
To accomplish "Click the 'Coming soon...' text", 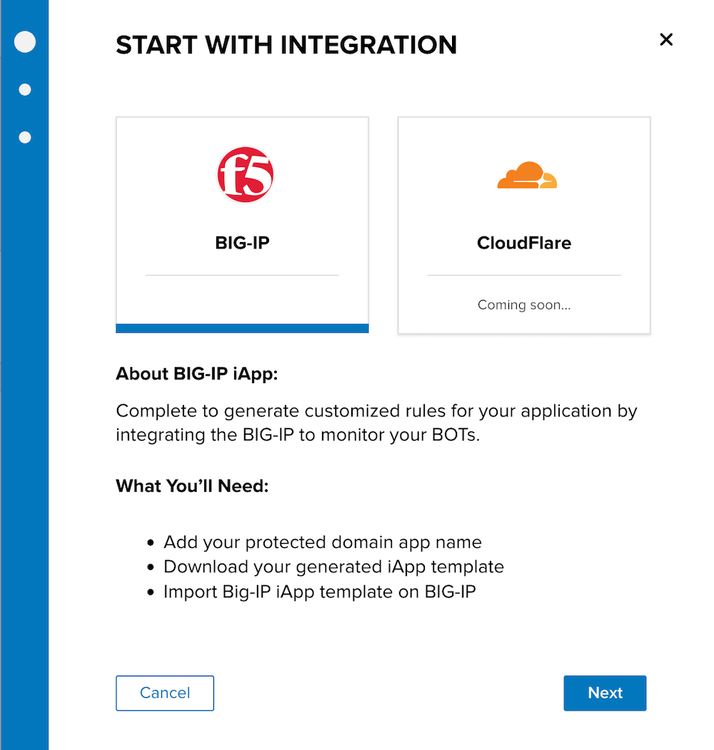I will pos(524,304).
